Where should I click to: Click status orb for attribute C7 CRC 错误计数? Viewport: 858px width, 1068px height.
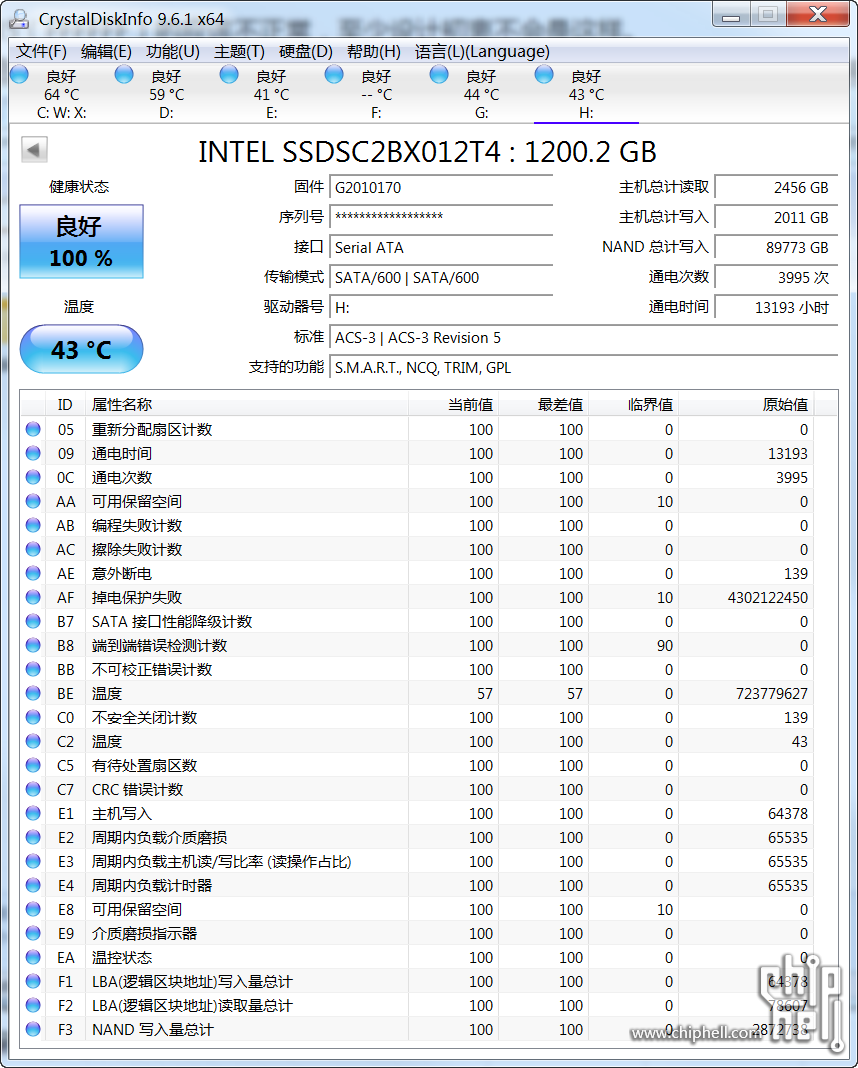click(33, 789)
